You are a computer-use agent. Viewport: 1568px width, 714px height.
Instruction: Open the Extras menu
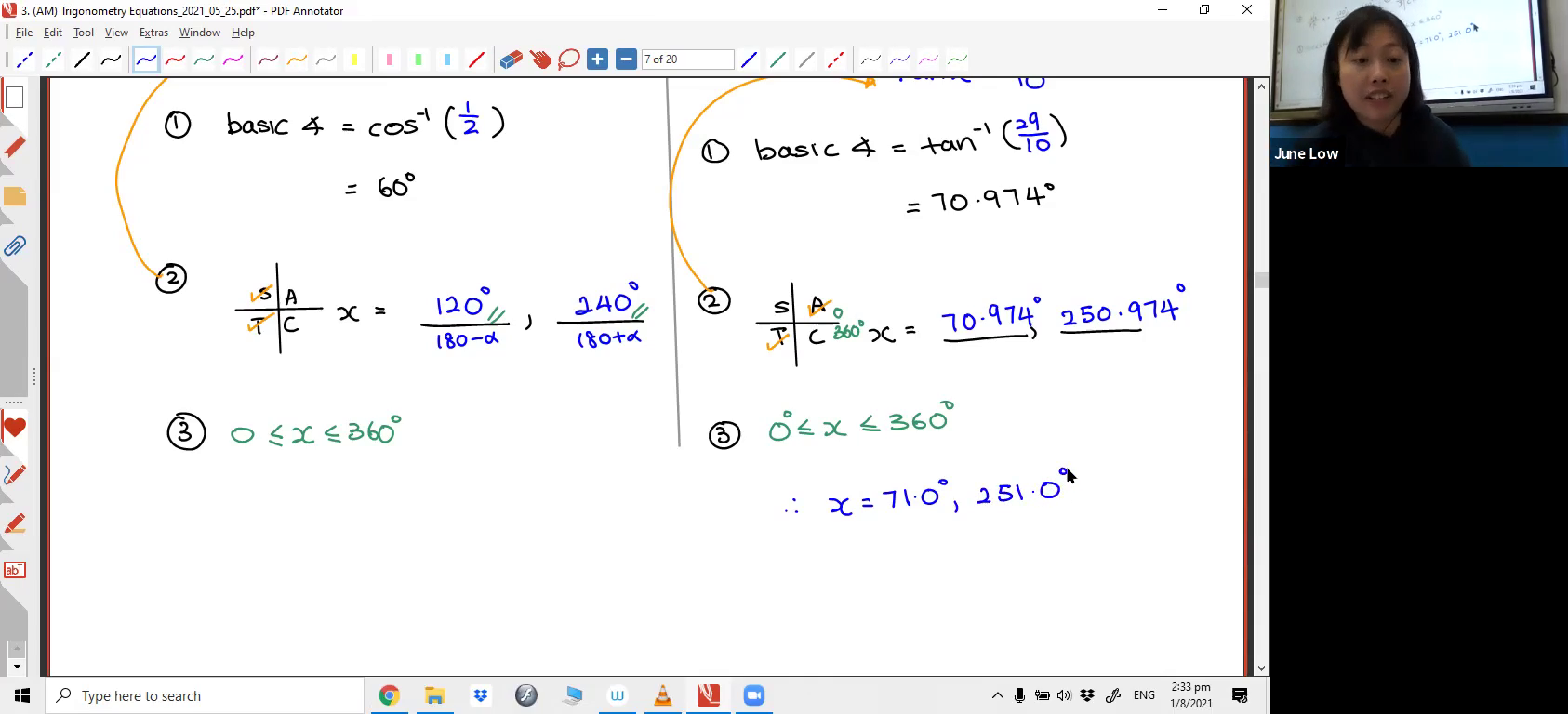[153, 33]
